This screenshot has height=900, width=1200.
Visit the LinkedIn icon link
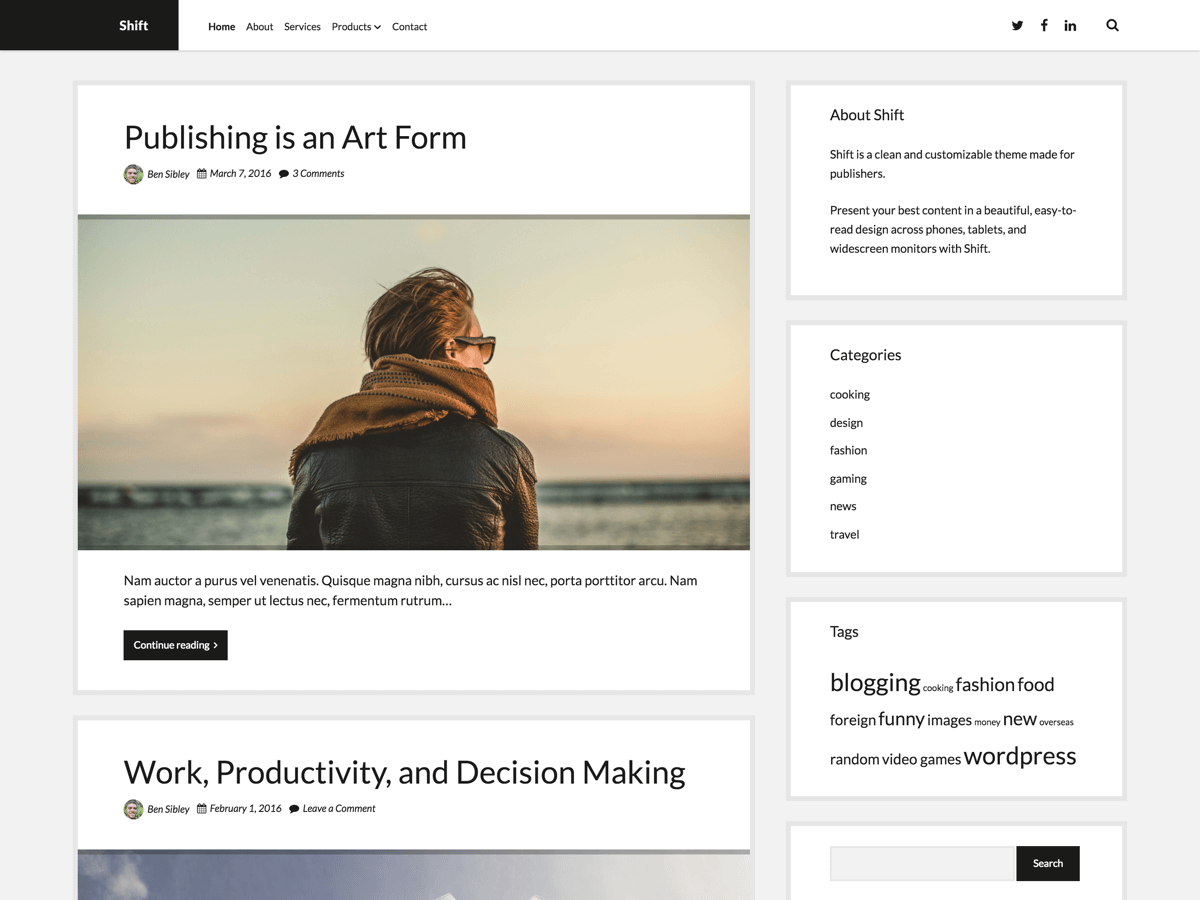click(1070, 25)
